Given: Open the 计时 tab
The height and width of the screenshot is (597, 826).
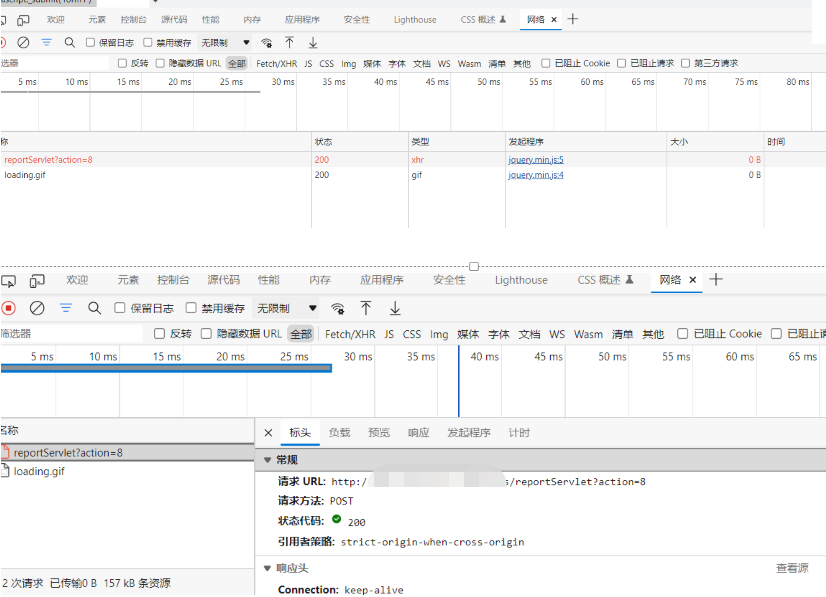Looking at the screenshot, I should 519,433.
